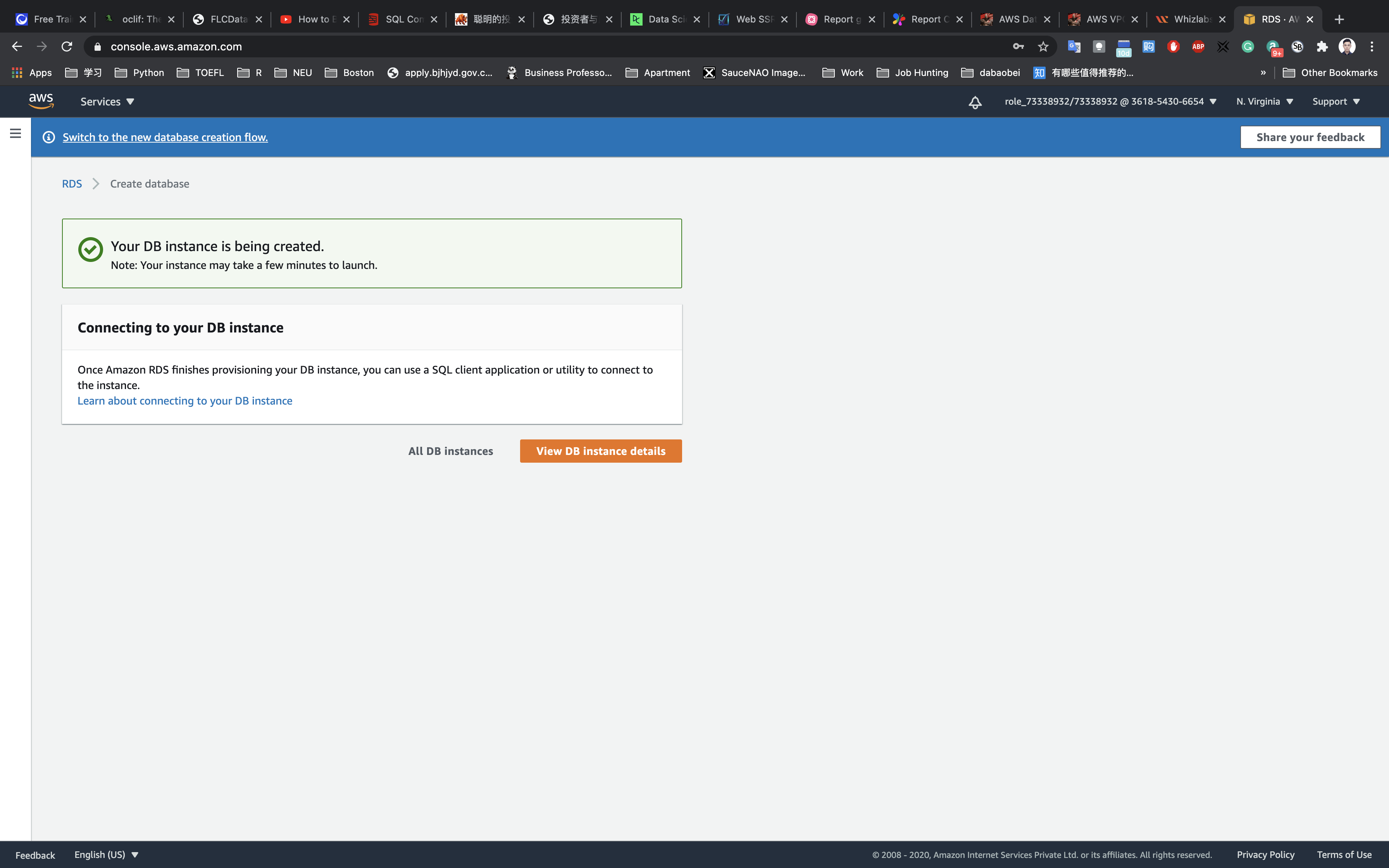1389x868 pixels.
Task: Open the Chrome extensions puzzle icon
Action: coord(1322,46)
